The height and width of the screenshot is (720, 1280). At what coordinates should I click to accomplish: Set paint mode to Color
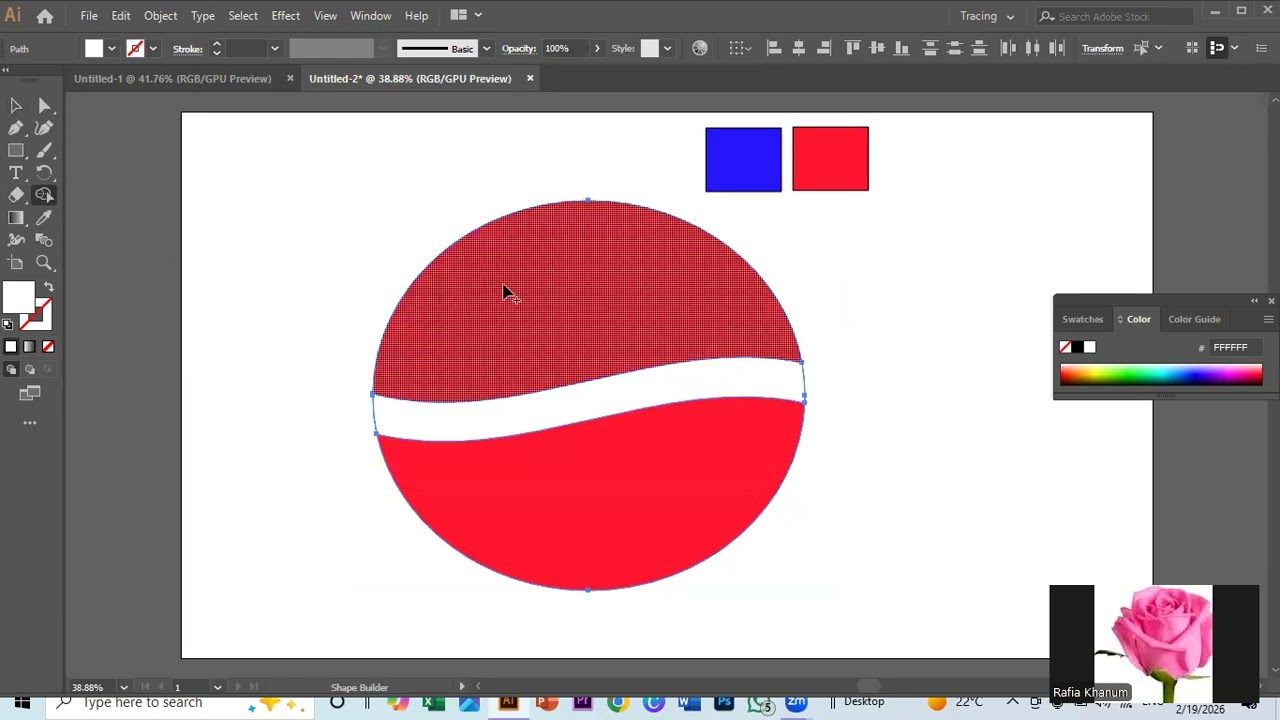[11, 346]
